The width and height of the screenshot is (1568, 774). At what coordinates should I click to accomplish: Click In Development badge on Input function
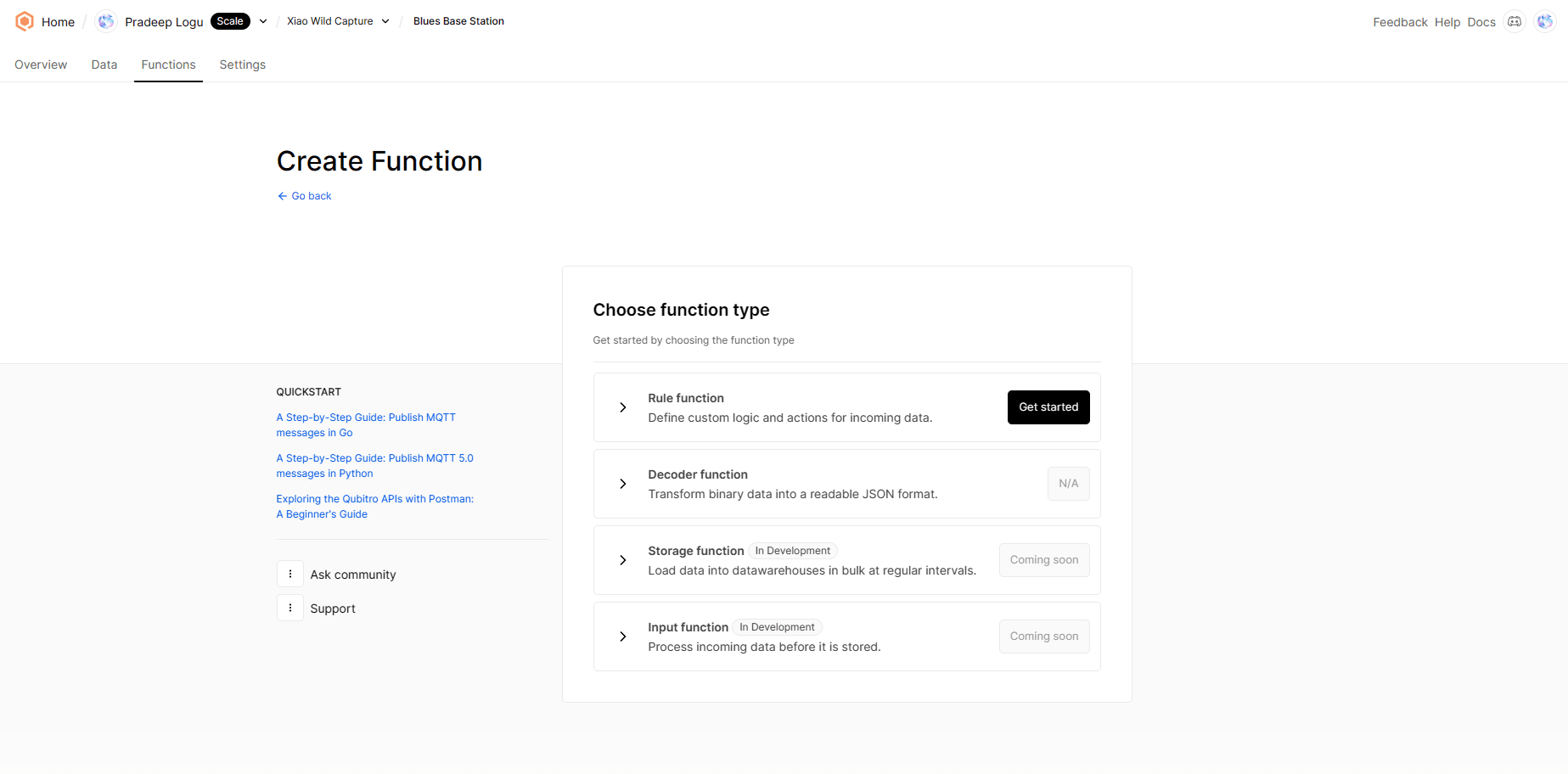777,627
